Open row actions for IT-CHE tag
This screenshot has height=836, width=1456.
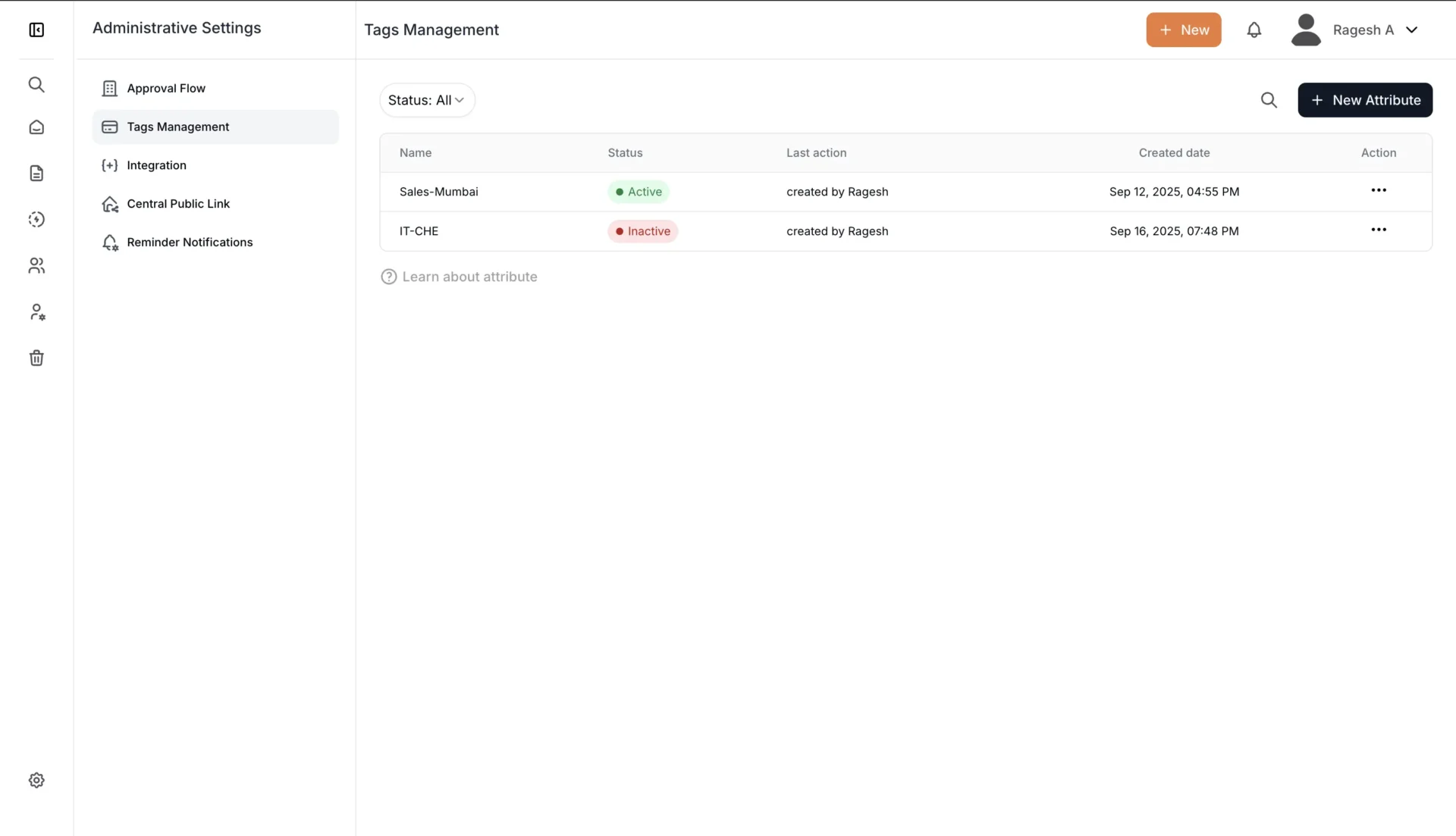(1379, 229)
